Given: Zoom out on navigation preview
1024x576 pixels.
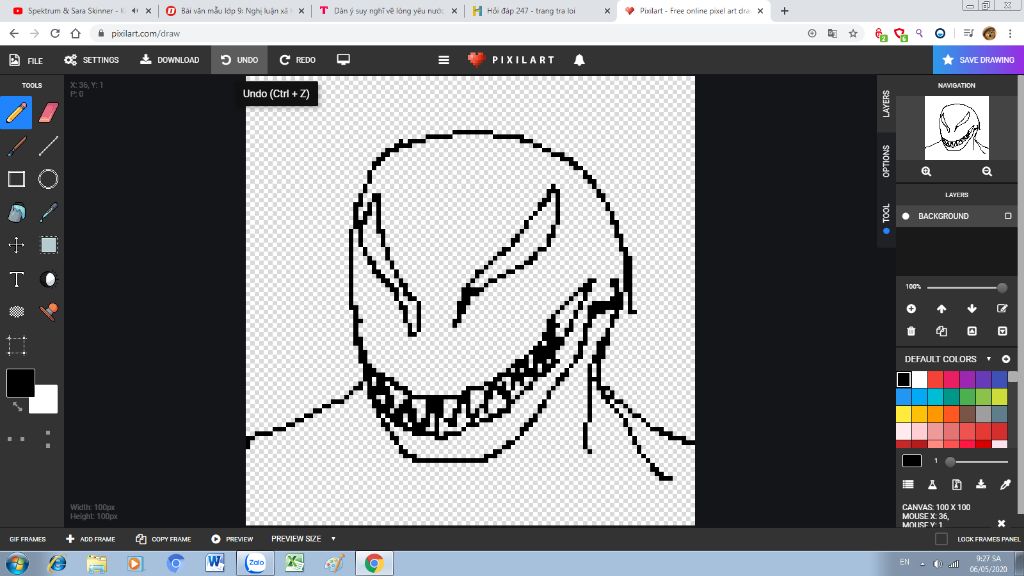Looking at the screenshot, I should click(x=987, y=172).
